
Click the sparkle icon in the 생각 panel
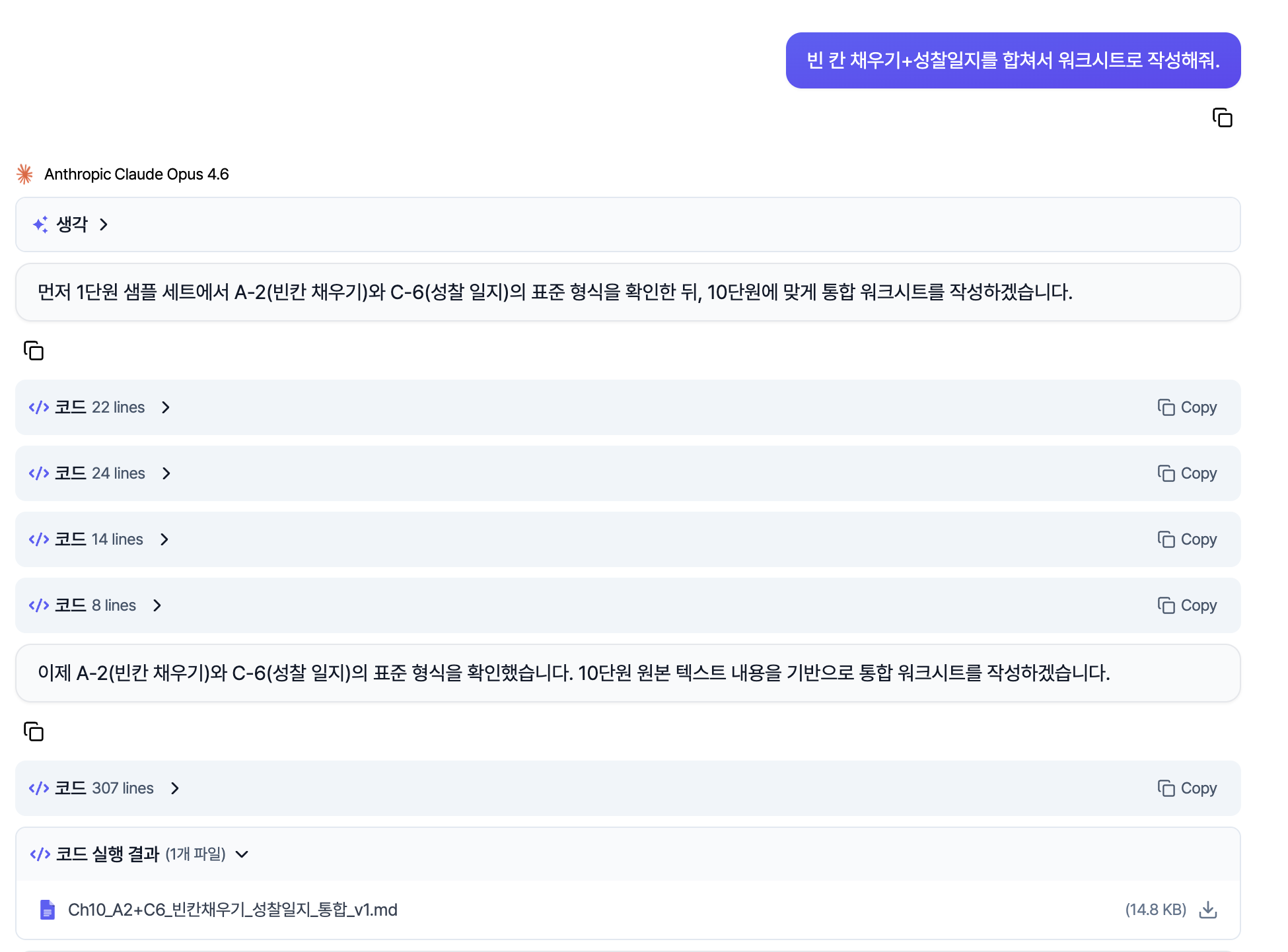40,224
